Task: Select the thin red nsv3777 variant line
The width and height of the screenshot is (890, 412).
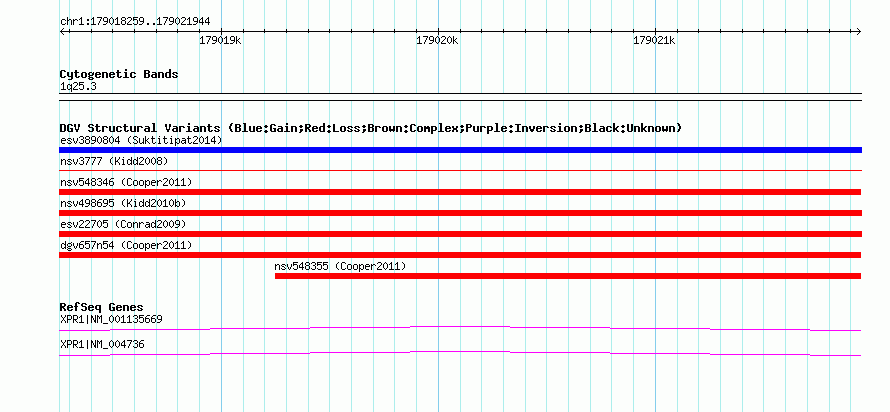Action: tap(460, 170)
